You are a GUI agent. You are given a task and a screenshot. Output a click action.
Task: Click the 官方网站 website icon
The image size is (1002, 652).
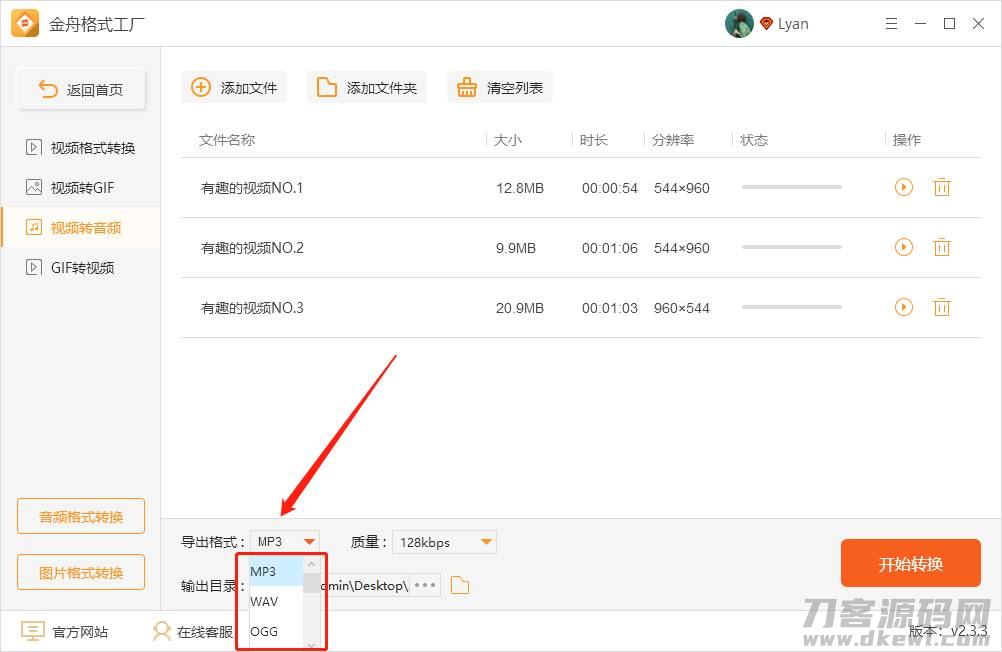tap(31, 631)
